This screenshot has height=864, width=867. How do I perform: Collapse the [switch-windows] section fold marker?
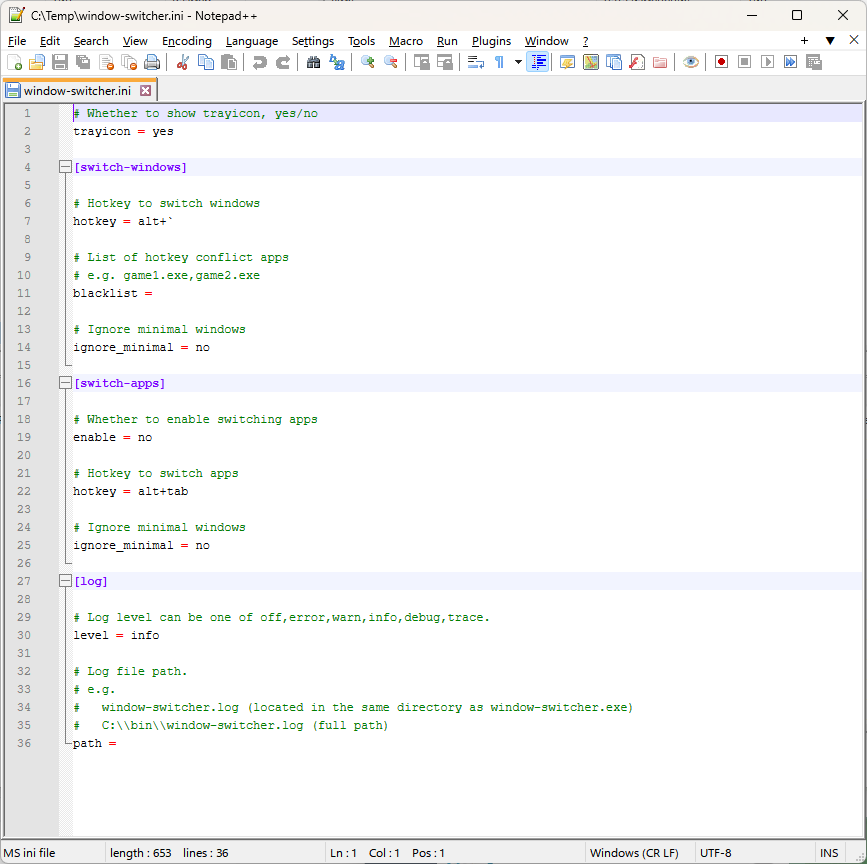coord(65,167)
